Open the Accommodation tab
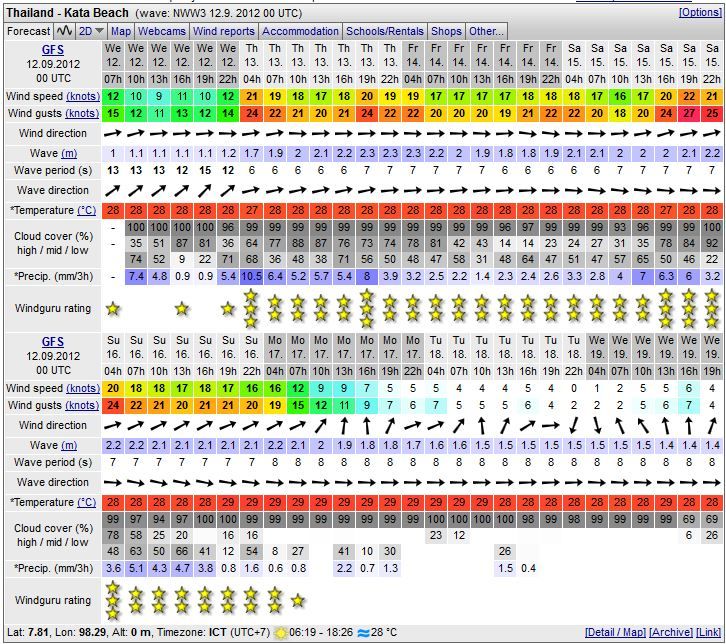The height and width of the screenshot is (644, 726). coord(300,31)
